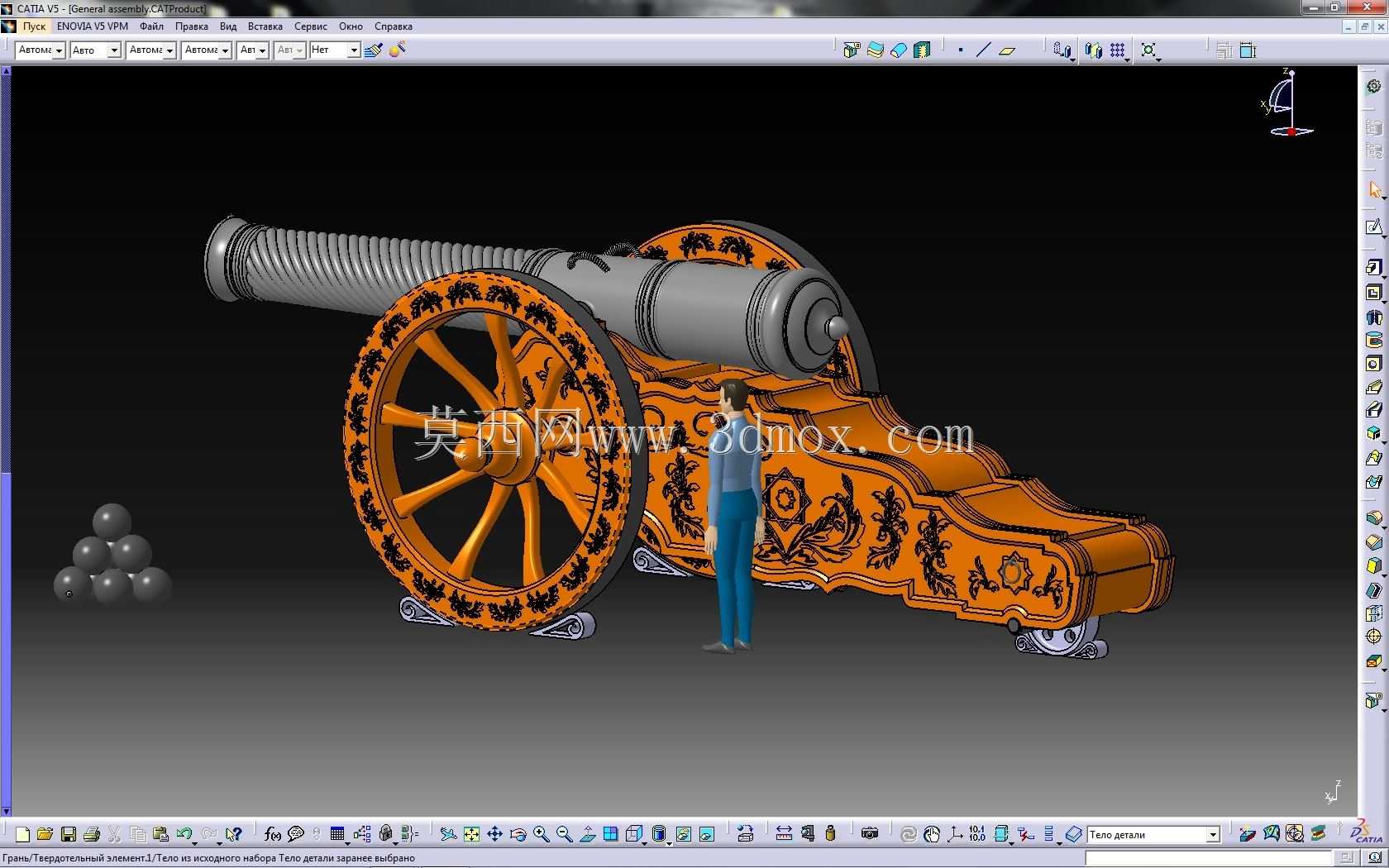
Task: Click the power input command field
Action: pyautogui.click(x=1208, y=858)
